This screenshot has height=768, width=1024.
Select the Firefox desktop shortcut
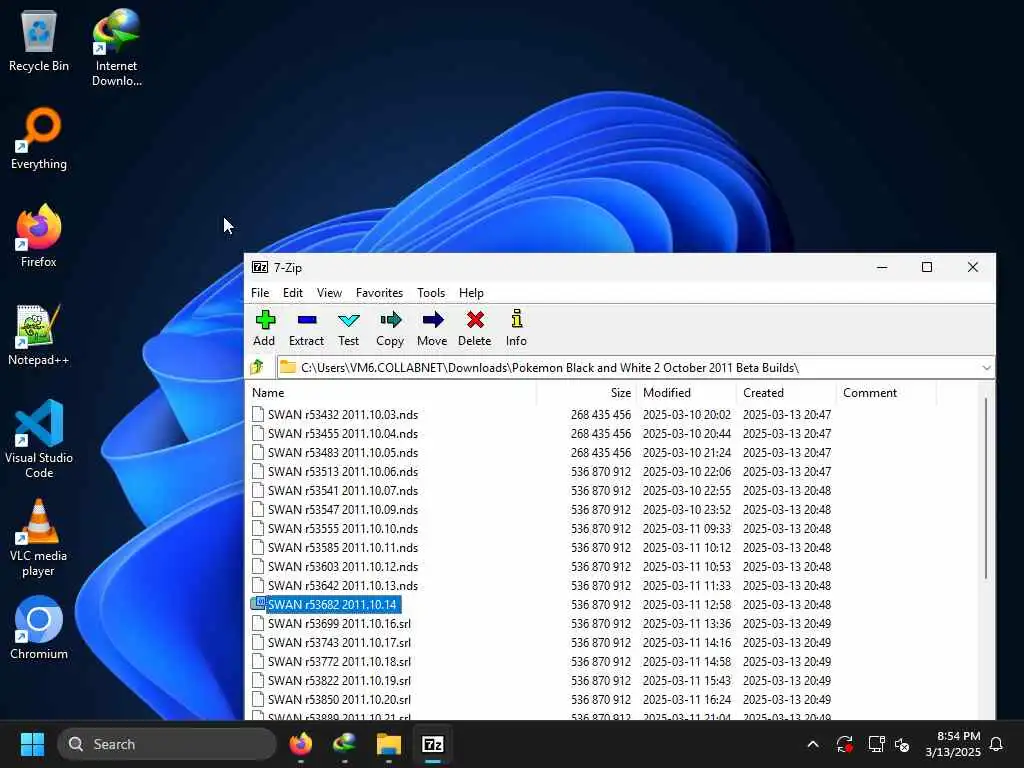pyautogui.click(x=39, y=236)
